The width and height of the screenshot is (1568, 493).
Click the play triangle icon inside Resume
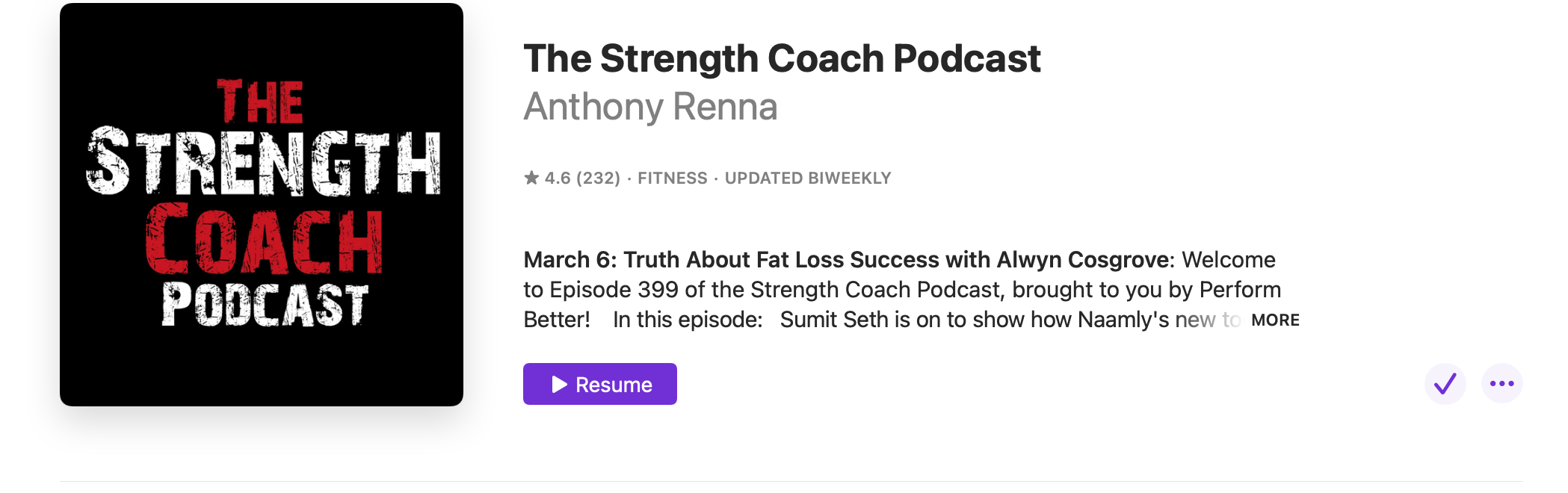point(560,385)
